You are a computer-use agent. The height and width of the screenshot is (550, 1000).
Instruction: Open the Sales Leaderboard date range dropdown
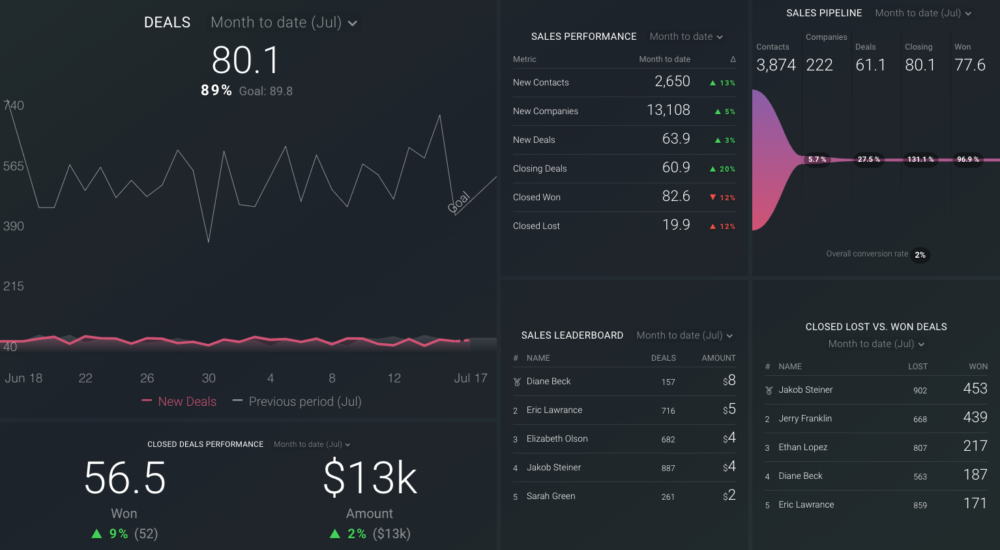click(x=684, y=336)
